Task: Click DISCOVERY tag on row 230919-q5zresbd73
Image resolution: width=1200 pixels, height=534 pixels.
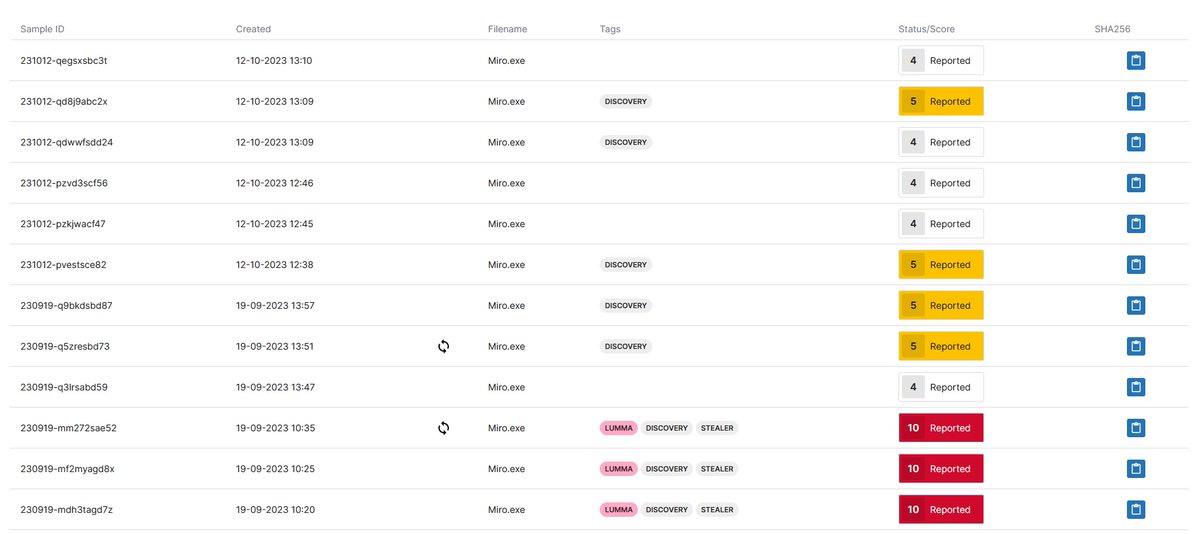Action: pos(626,346)
